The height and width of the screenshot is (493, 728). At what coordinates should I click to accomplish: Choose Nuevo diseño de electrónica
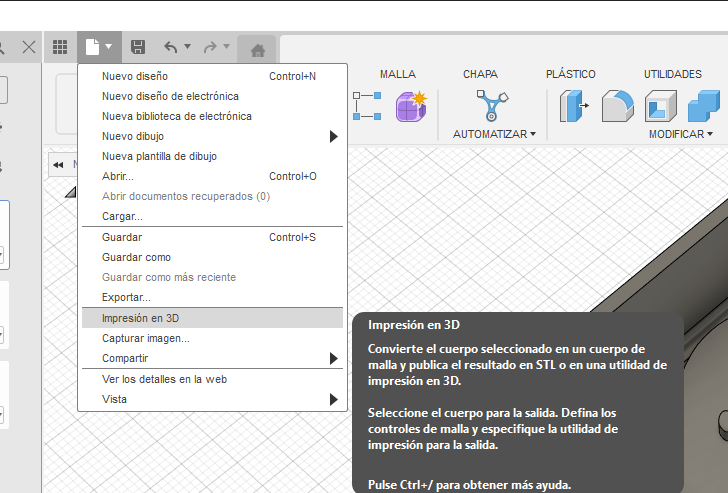point(212,96)
